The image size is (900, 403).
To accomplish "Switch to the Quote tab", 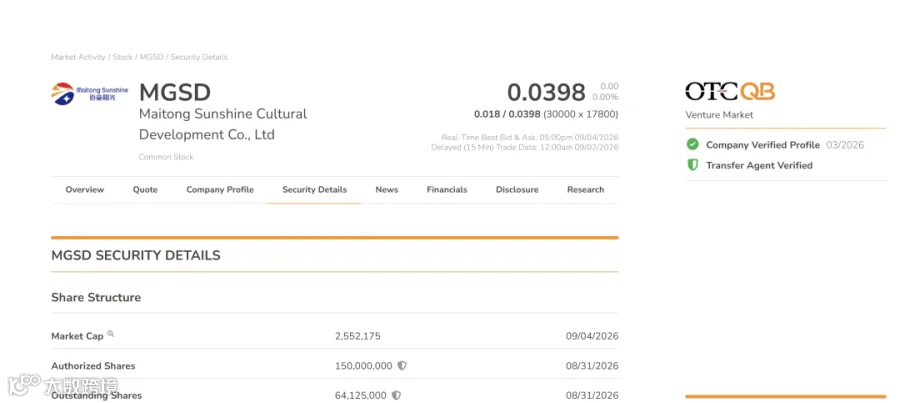I will (145, 189).
